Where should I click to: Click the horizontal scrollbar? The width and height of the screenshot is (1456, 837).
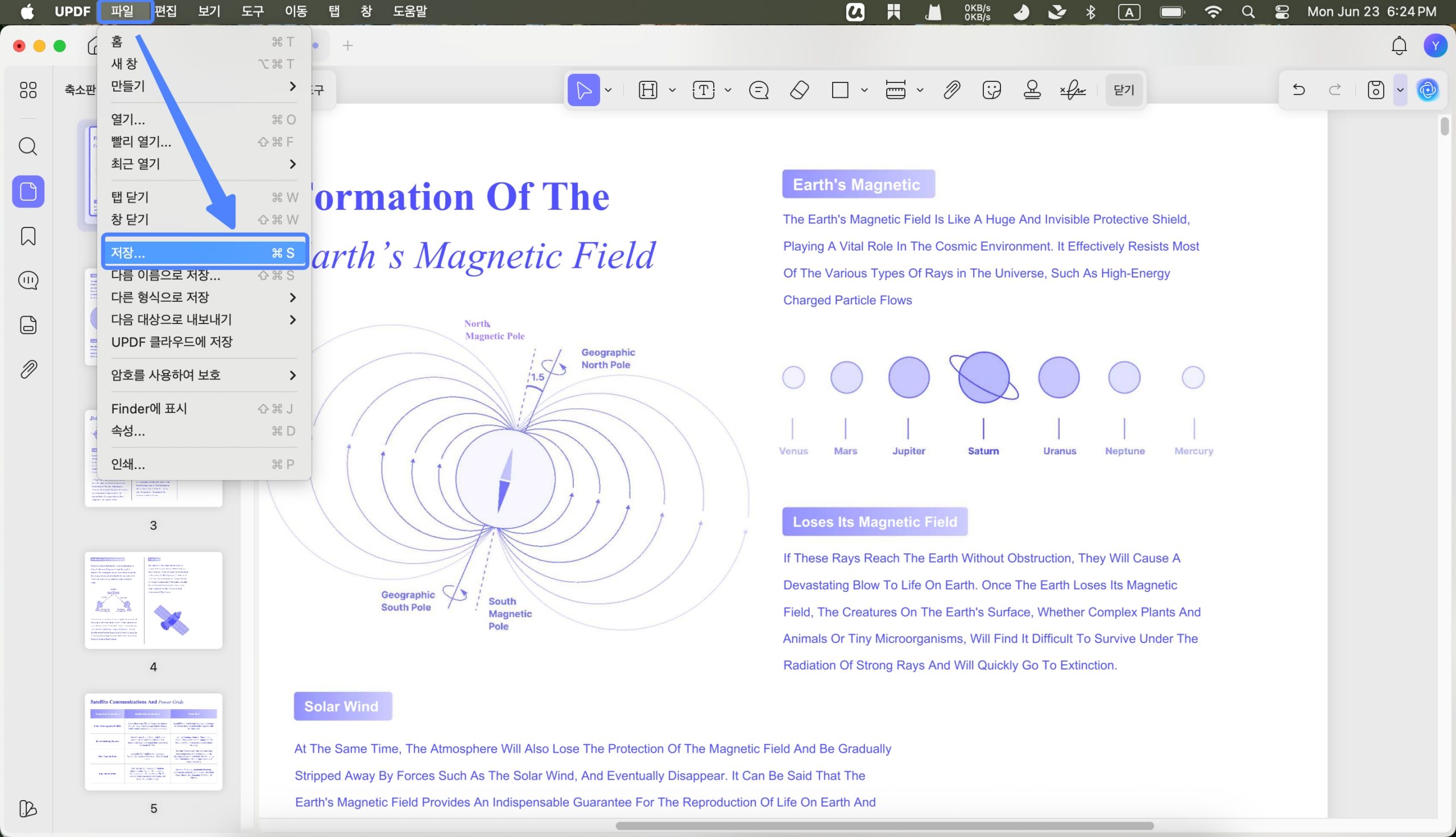coord(884,826)
